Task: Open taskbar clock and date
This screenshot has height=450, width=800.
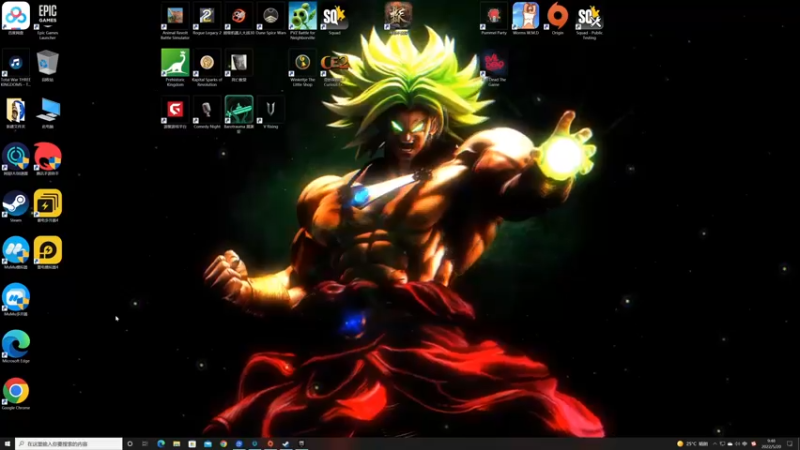Action: point(771,444)
